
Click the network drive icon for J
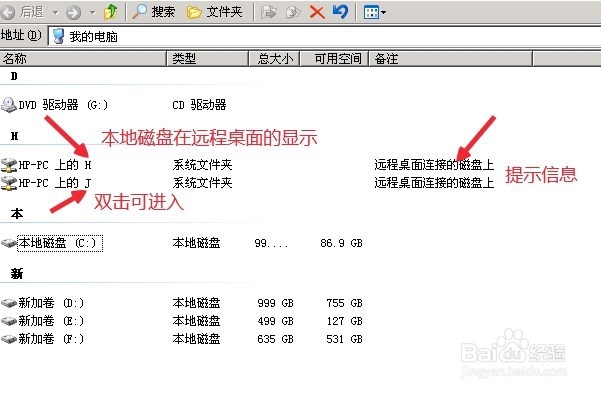coord(8,183)
